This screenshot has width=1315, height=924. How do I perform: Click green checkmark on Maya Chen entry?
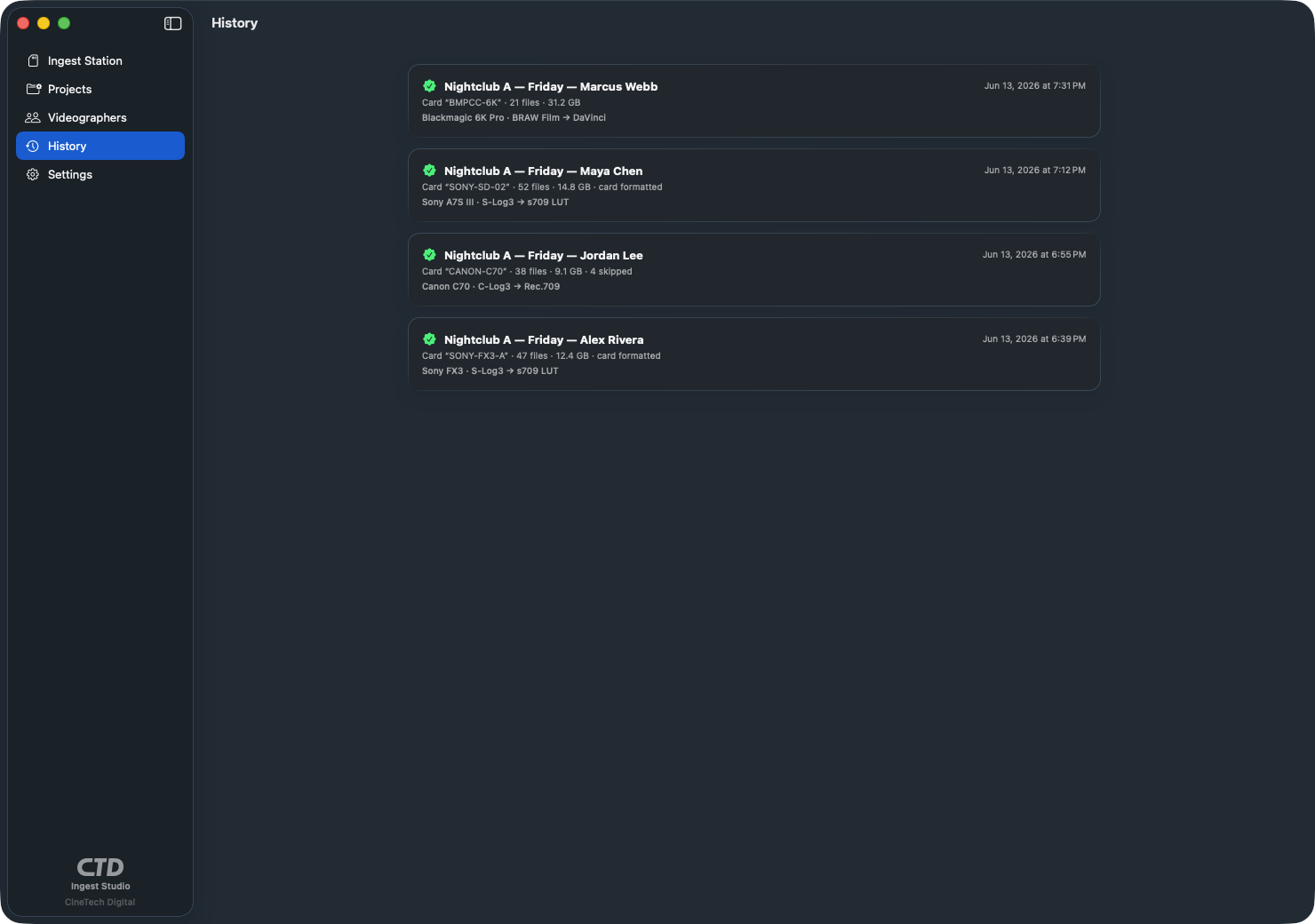(429, 171)
